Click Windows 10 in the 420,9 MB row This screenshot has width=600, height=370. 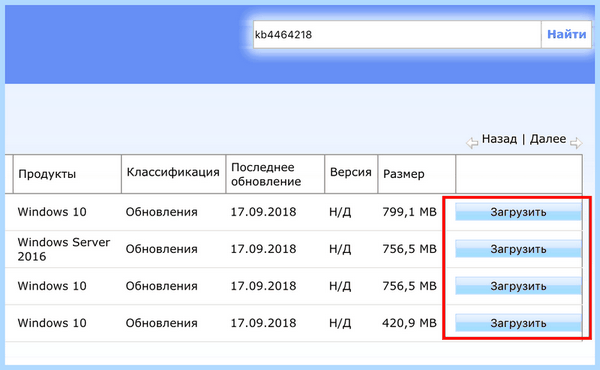coord(52,323)
